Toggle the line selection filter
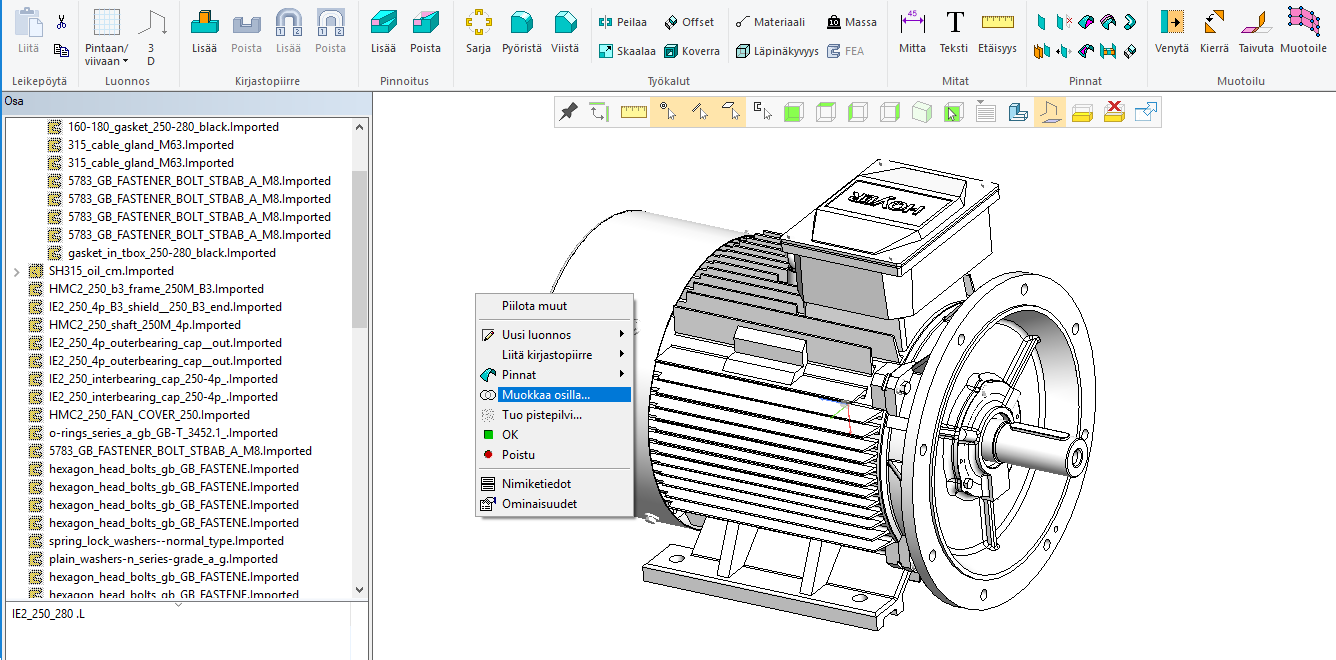The image size is (1336, 660). coord(699,113)
